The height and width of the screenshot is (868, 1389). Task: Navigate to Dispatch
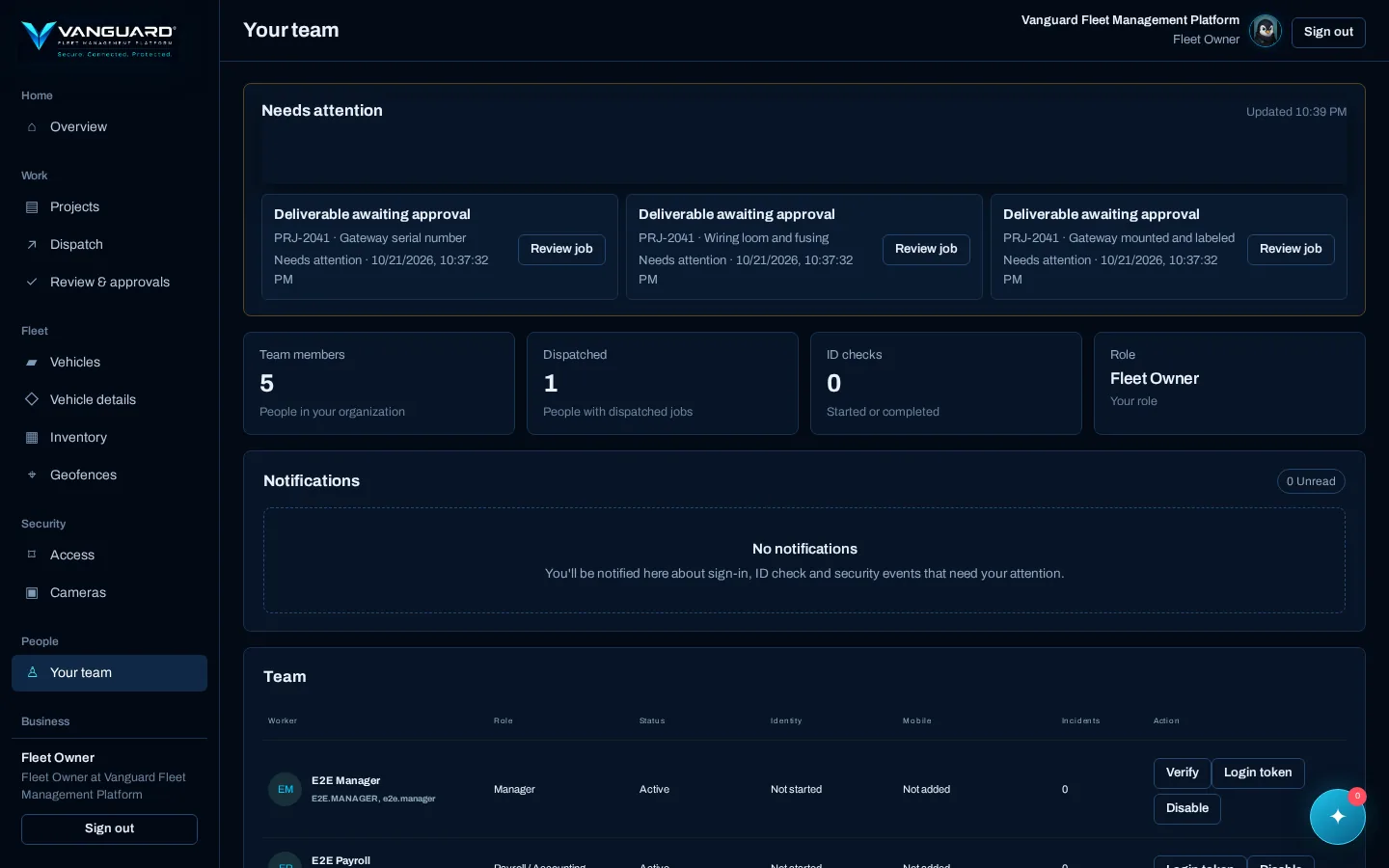point(109,245)
